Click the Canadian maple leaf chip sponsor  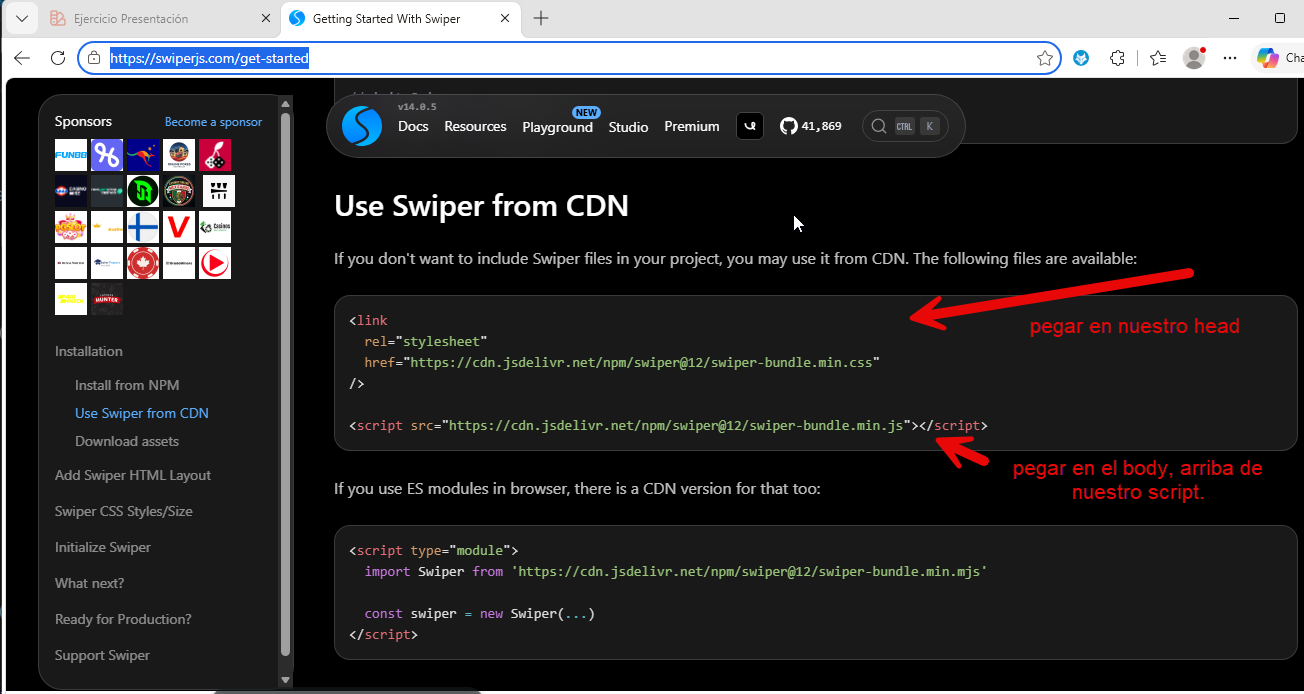pyautogui.click(x=143, y=263)
